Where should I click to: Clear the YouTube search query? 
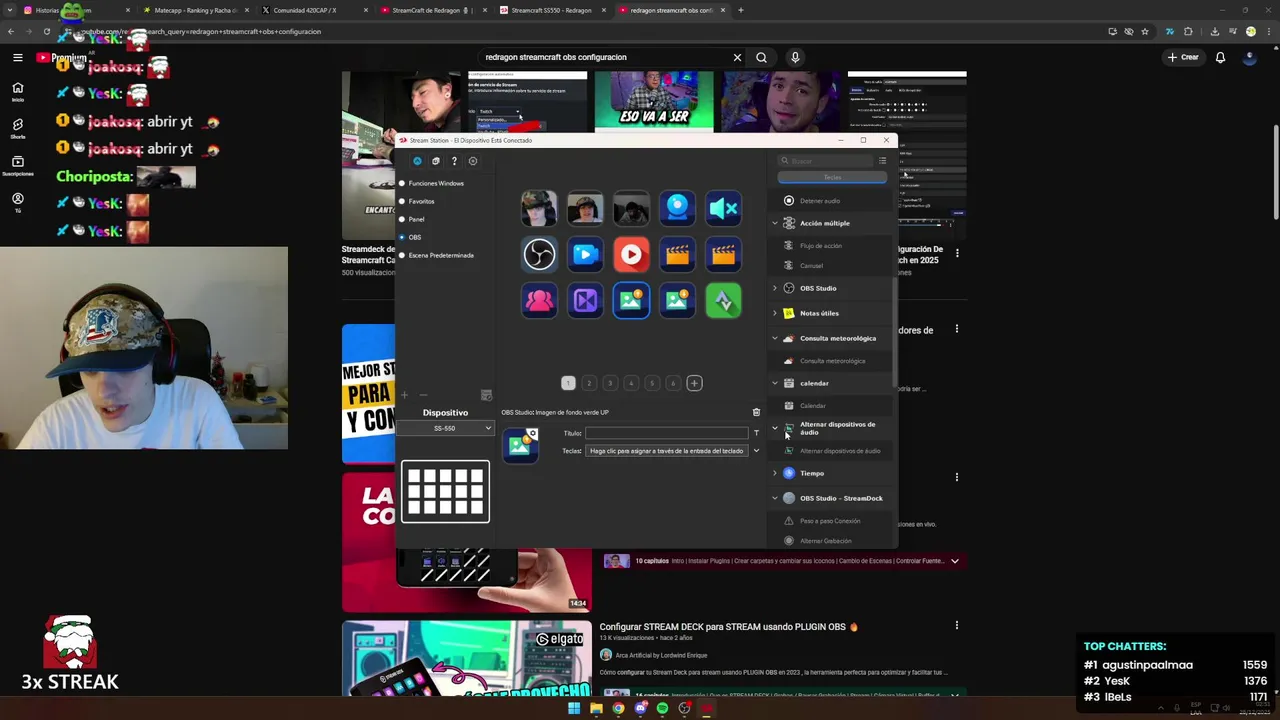click(x=737, y=57)
